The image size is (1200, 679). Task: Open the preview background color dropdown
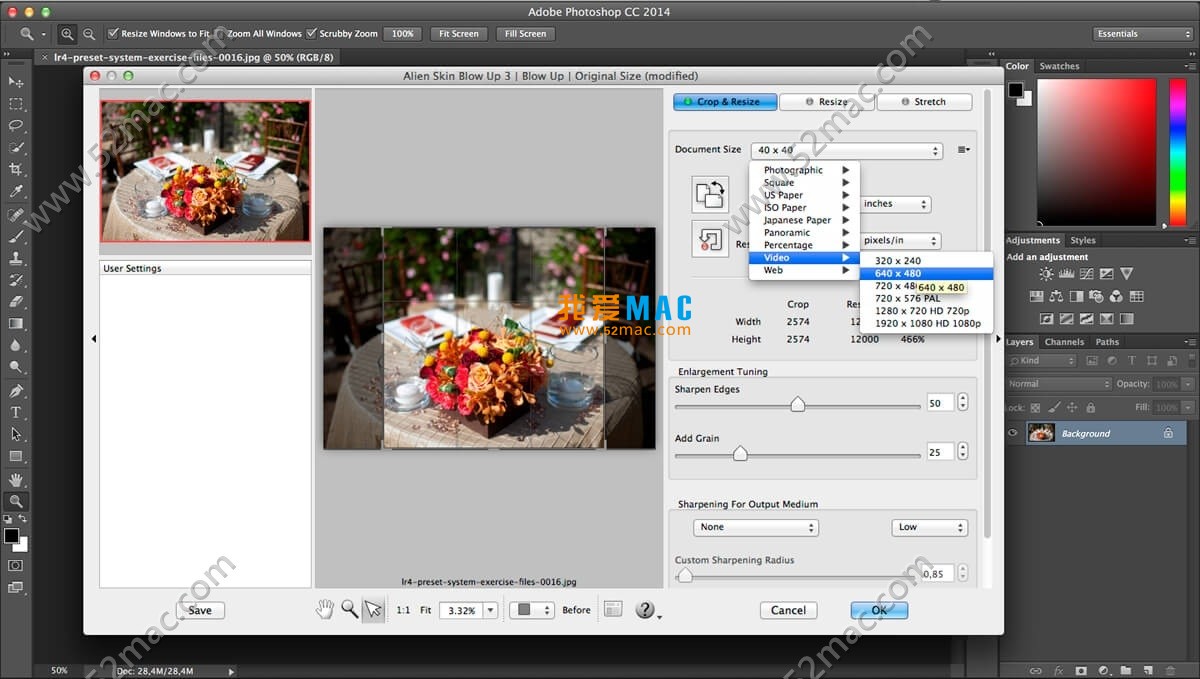pyautogui.click(x=531, y=610)
